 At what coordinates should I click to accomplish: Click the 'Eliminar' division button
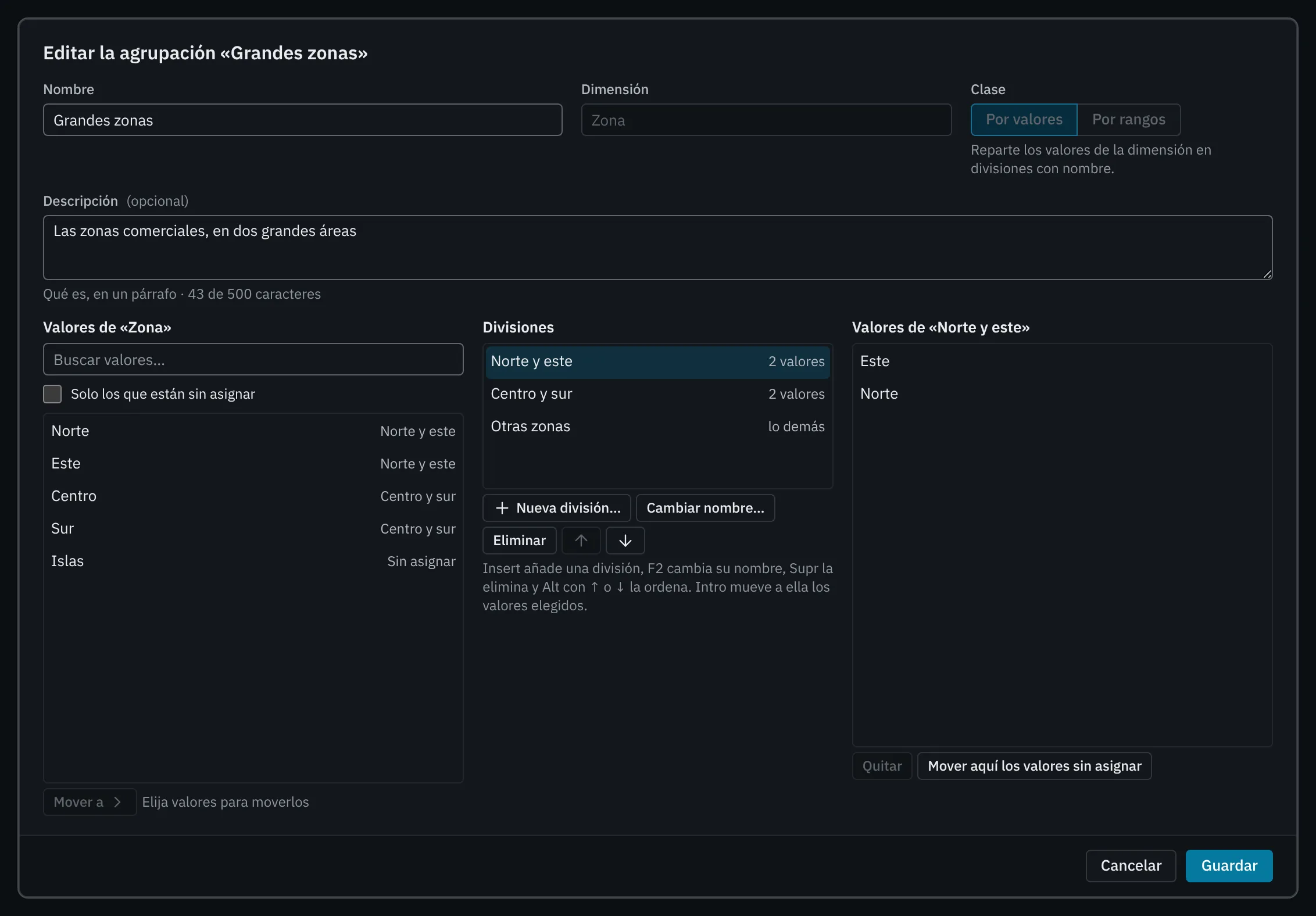[519, 541]
